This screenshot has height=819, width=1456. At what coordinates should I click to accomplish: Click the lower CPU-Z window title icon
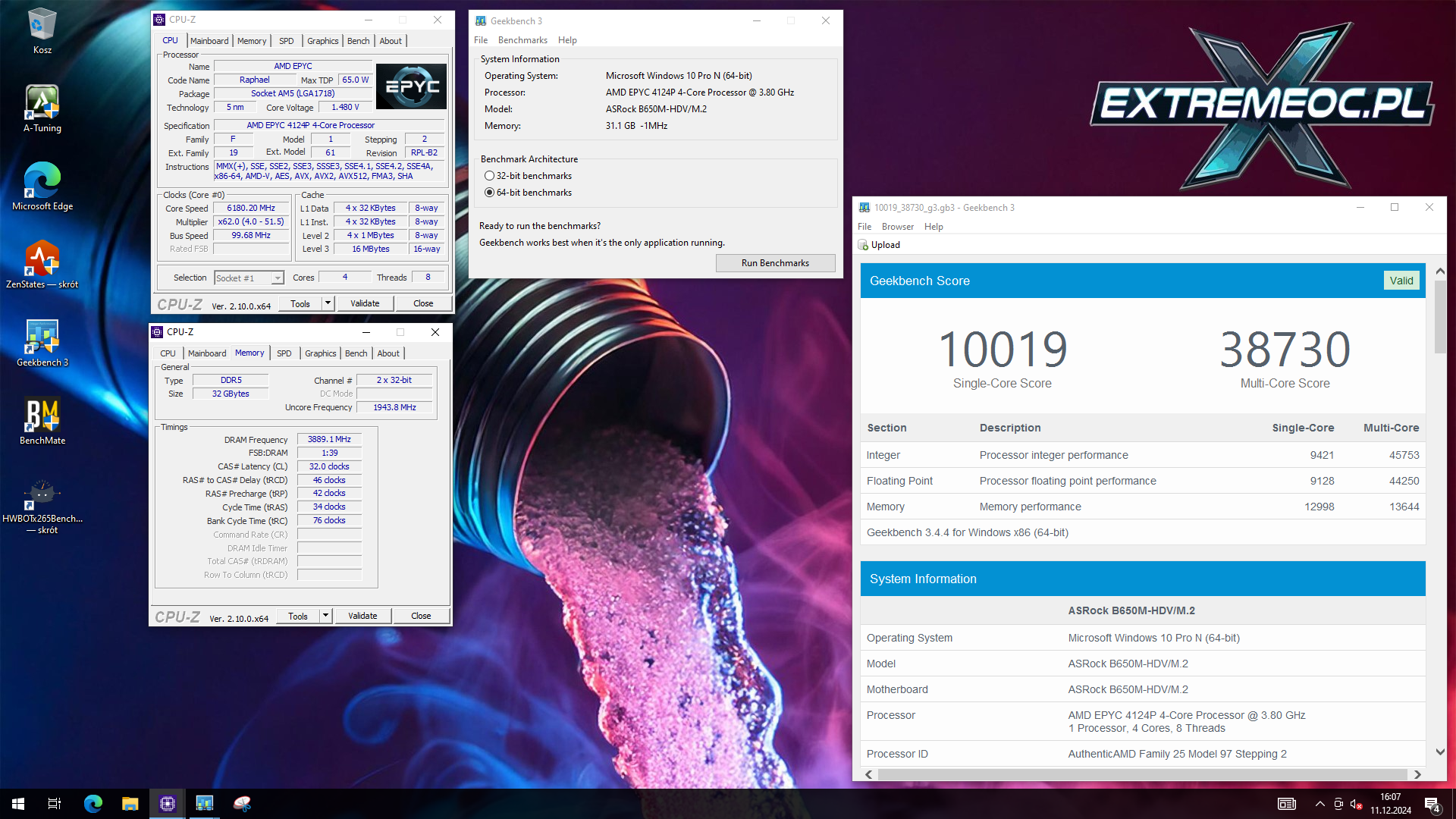157,332
